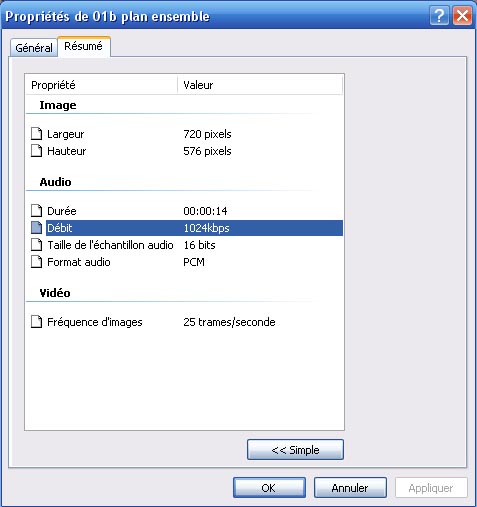Click the help question mark icon in title bar

tap(439, 16)
